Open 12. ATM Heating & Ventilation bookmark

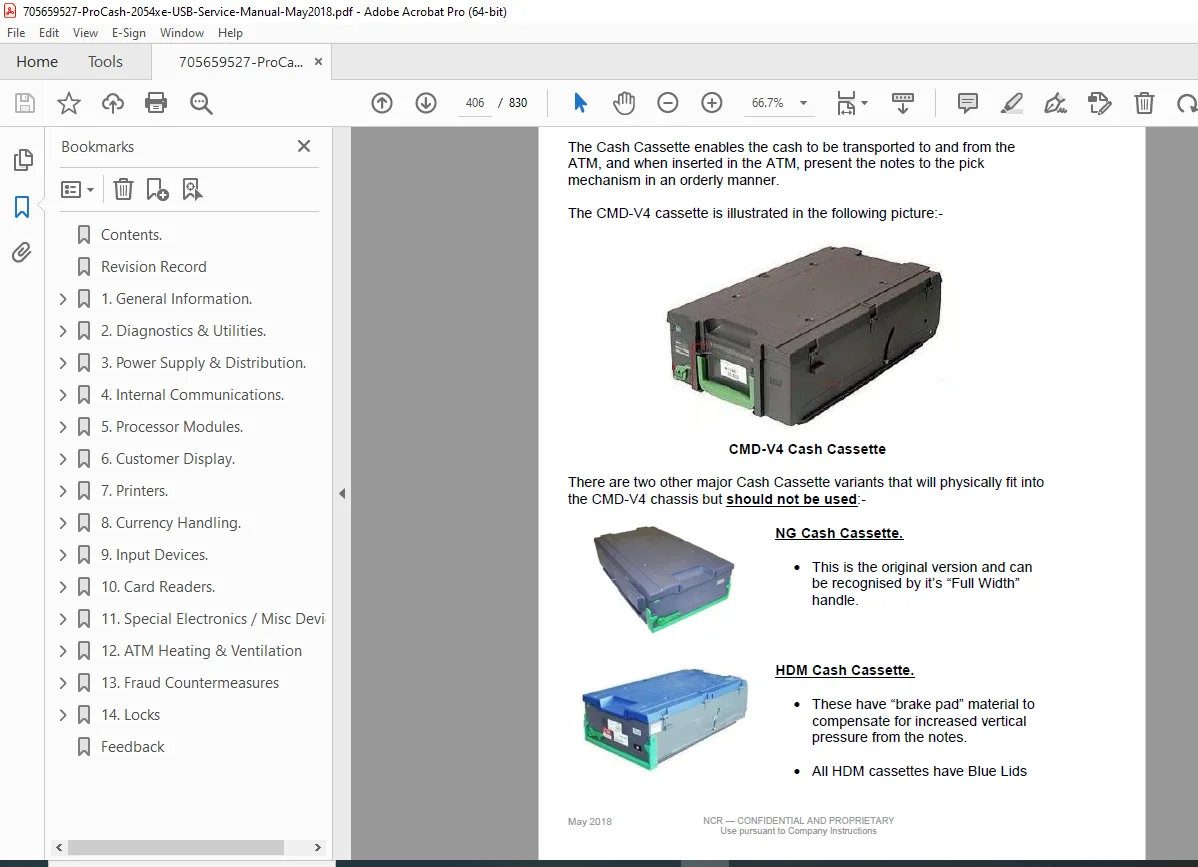point(202,652)
